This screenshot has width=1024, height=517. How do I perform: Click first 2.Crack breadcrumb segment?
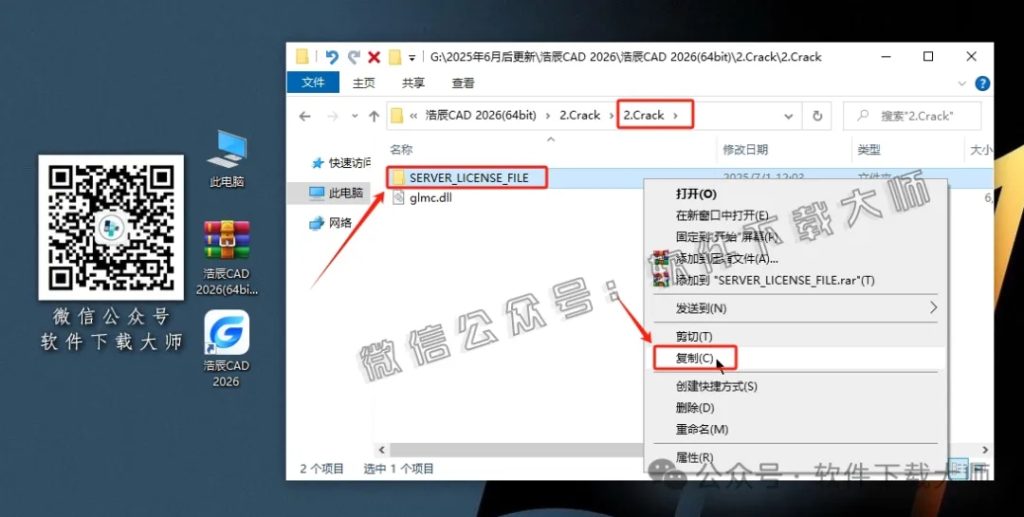[x=579, y=116]
